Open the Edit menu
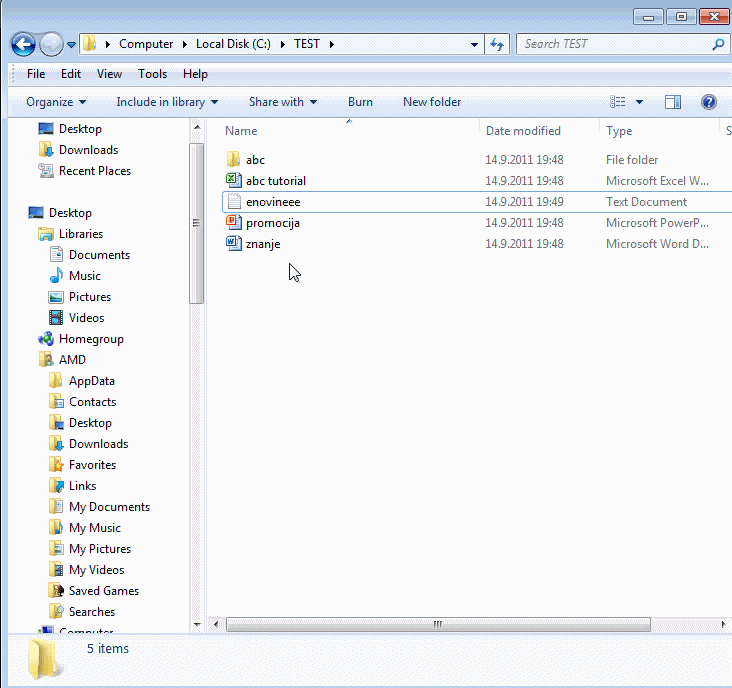Image resolution: width=732 pixels, height=688 pixels. click(70, 74)
